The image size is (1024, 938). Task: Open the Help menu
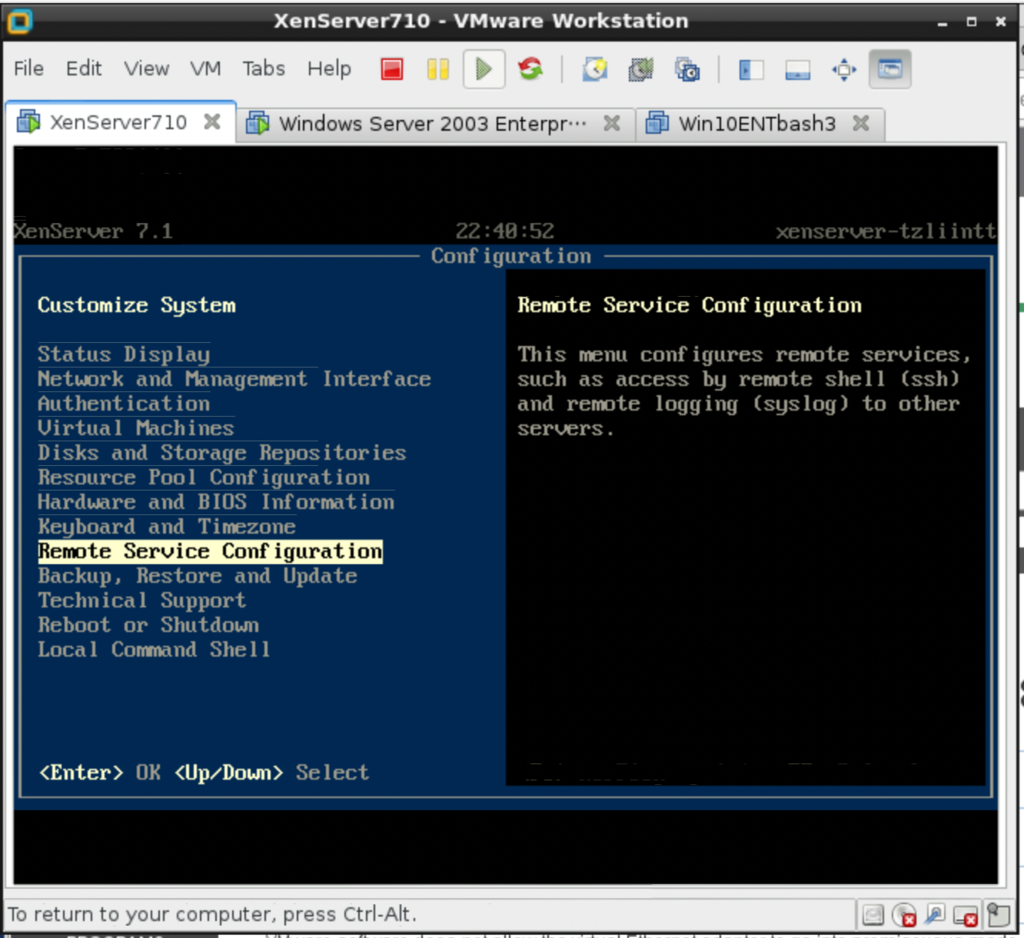329,69
